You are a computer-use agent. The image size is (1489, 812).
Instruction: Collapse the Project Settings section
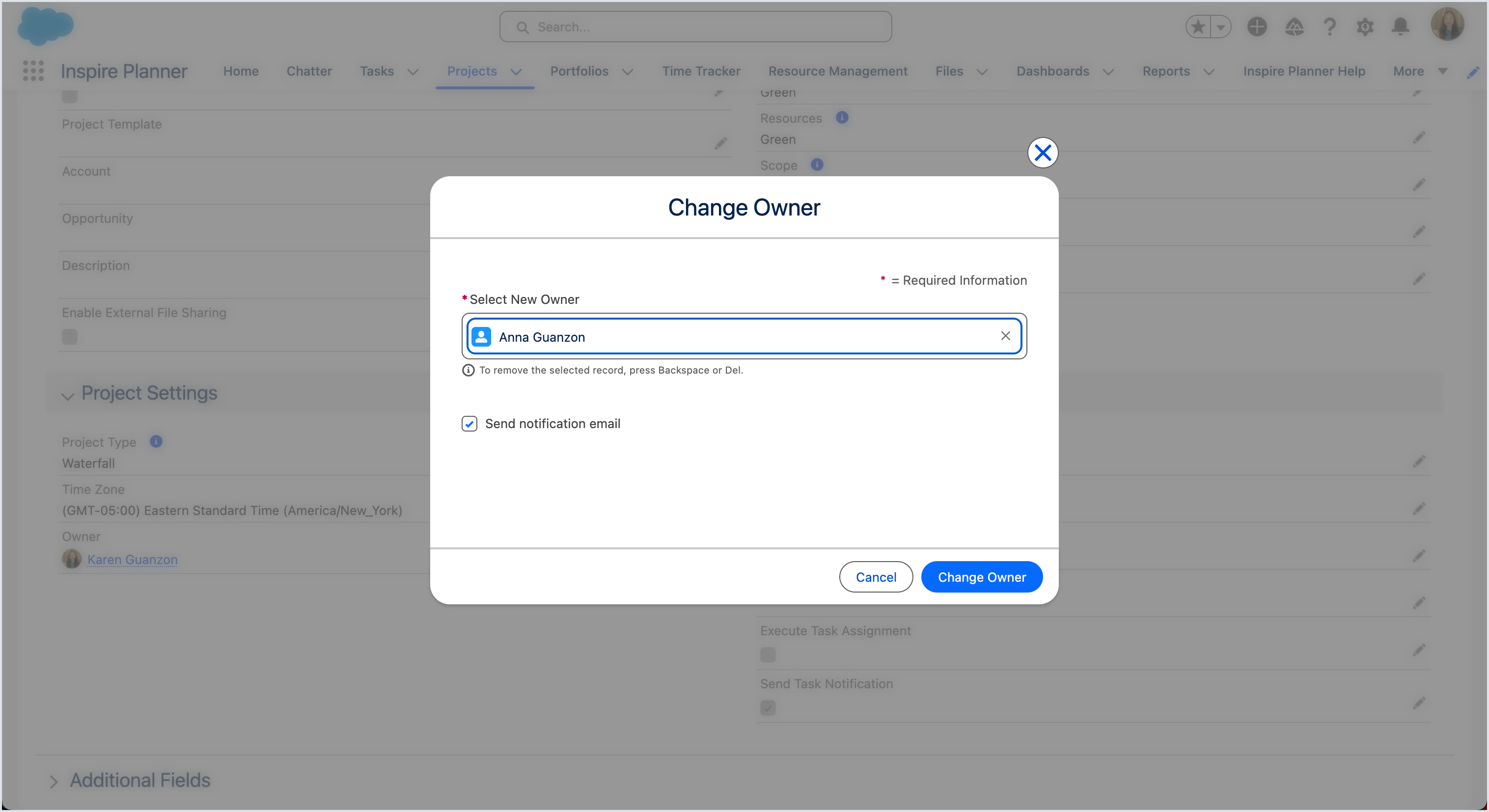(x=68, y=396)
